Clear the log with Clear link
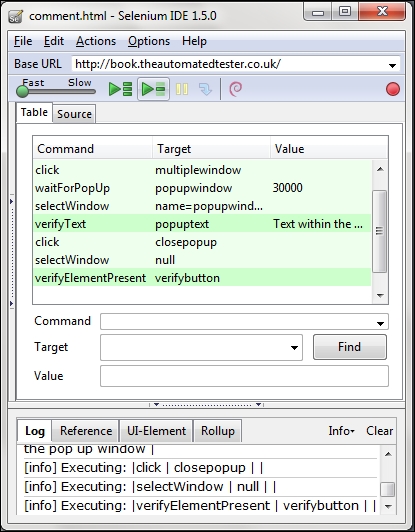415x532 pixels. (x=379, y=431)
